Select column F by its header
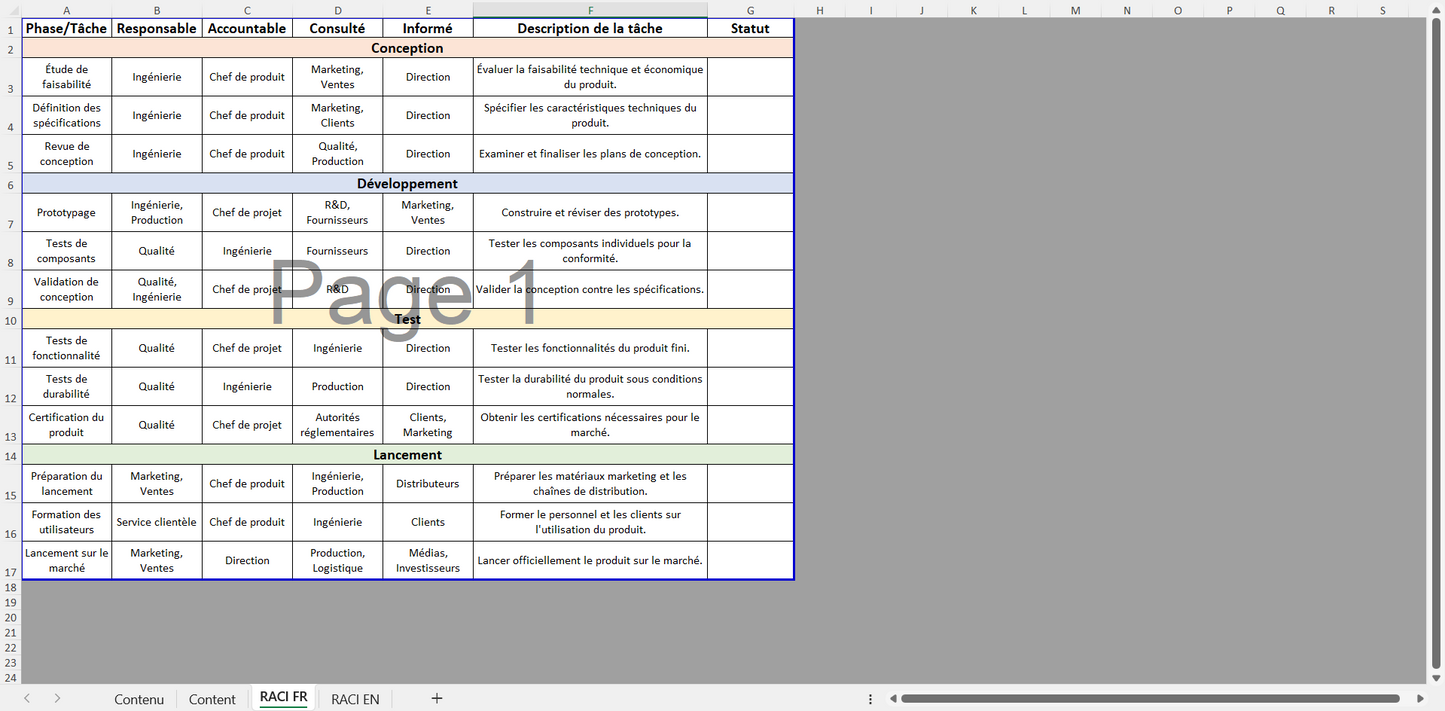The image size is (1445, 711). coord(590,10)
